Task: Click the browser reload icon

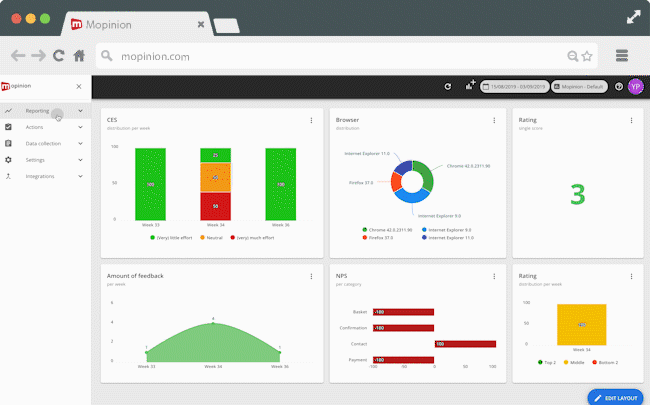Action: (59, 56)
